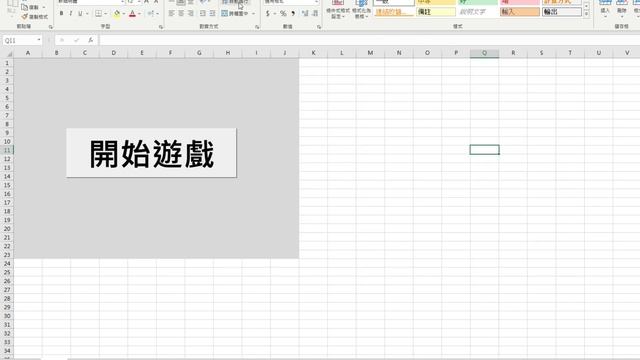Image resolution: width=640 pixels, height=360 pixels.
Task: Align cell text to the left
Action: pos(171,13)
